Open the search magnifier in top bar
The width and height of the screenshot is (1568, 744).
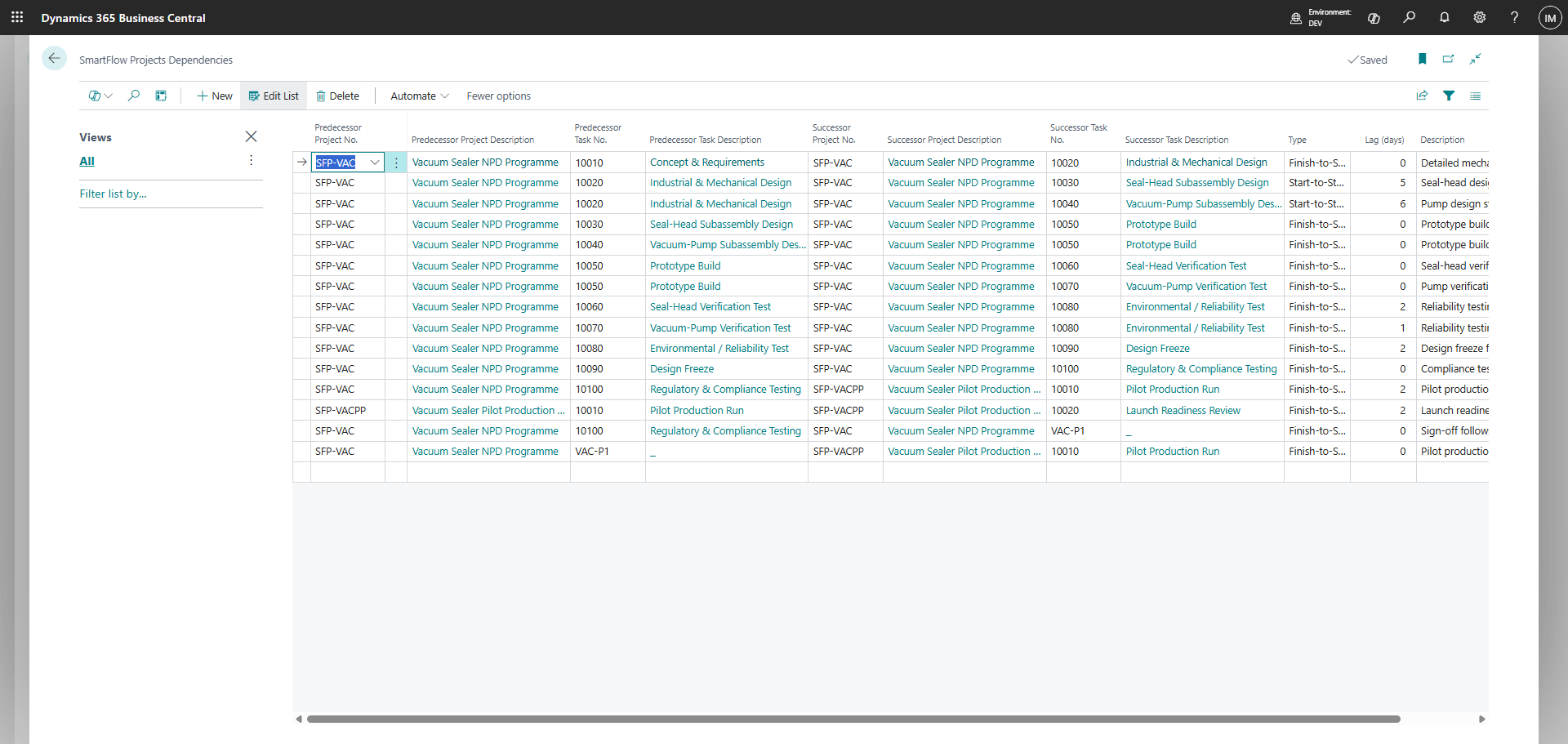click(x=1409, y=17)
